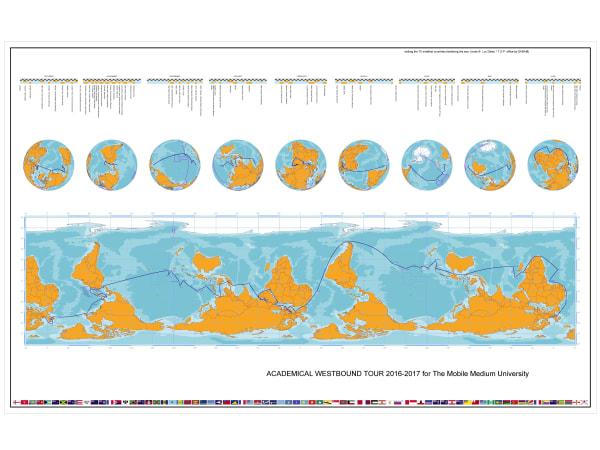Select the second globe from the left
The image size is (600, 450).
point(112,165)
